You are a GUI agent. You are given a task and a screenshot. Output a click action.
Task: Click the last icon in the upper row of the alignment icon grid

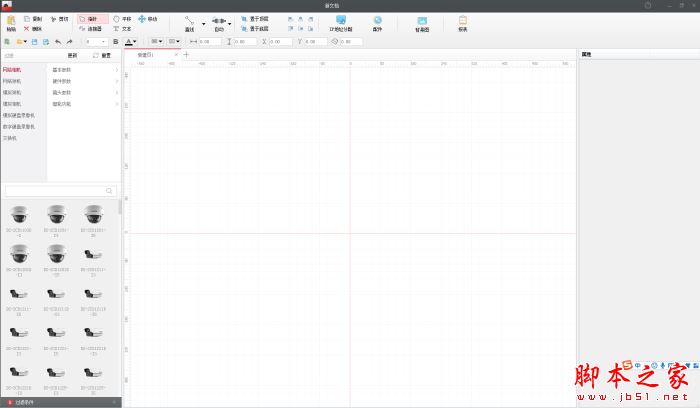coord(311,19)
